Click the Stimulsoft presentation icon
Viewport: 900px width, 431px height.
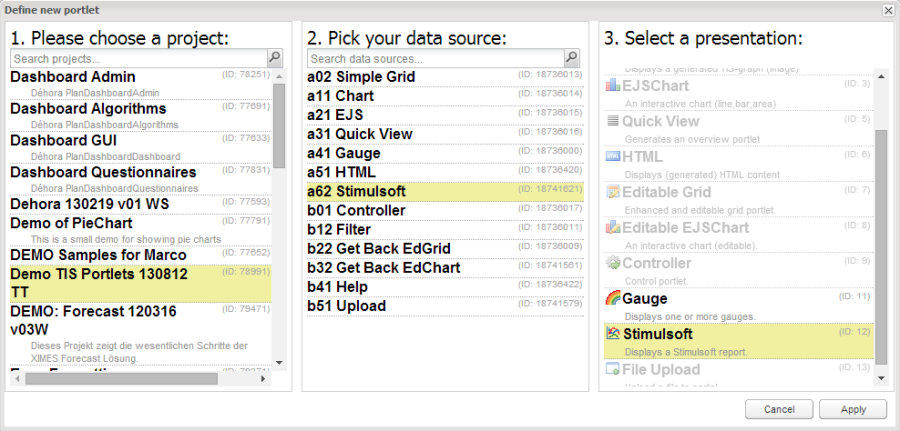[x=613, y=334]
